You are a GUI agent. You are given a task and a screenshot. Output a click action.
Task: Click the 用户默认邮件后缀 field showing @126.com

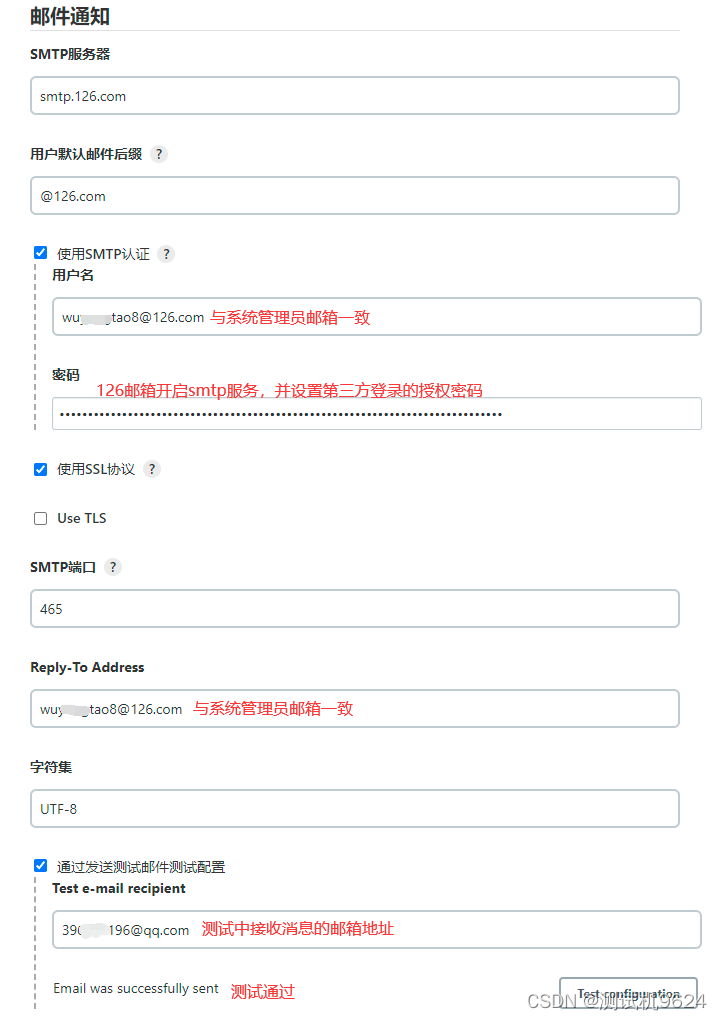point(354,195)
